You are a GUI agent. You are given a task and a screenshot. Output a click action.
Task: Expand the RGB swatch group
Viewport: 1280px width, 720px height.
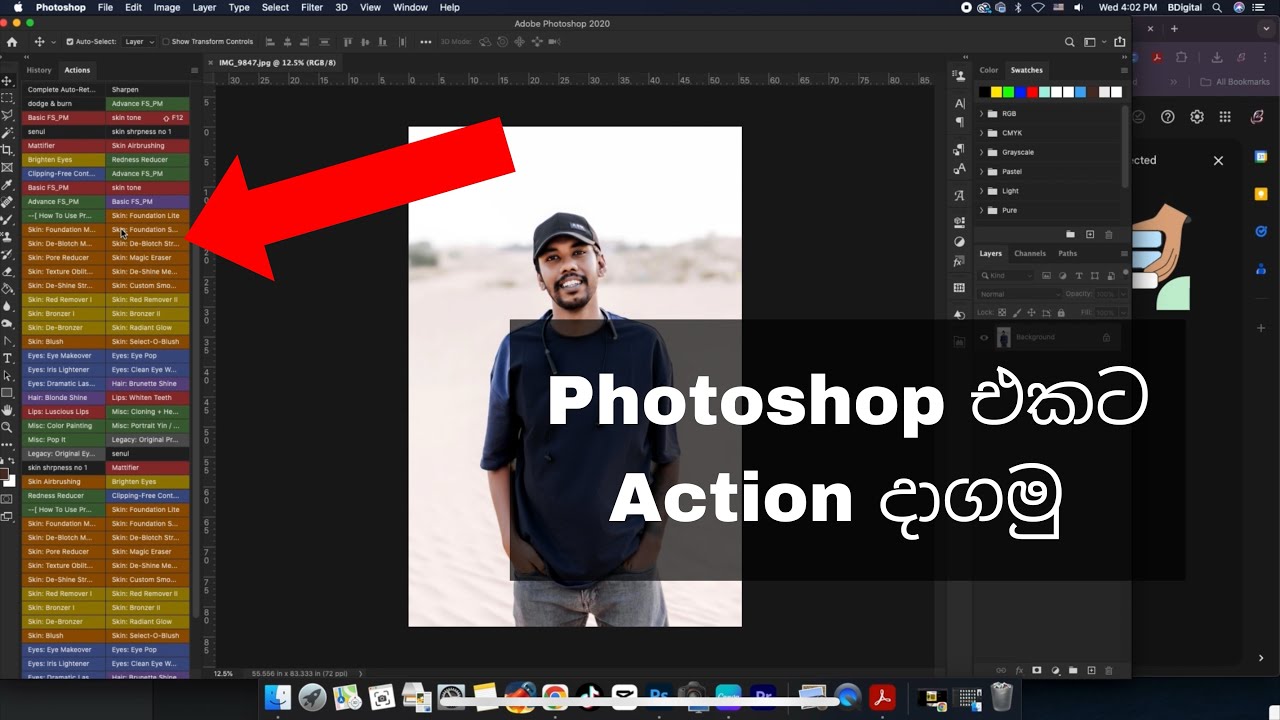981,114
